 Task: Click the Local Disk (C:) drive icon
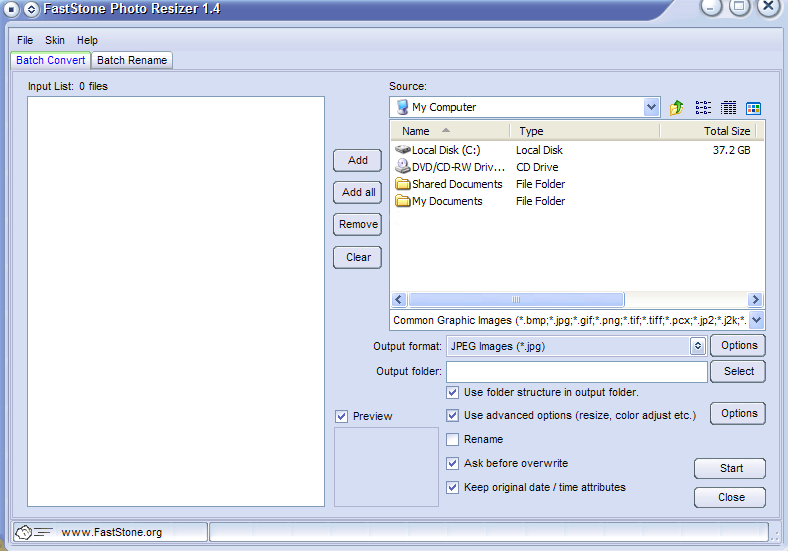tap(403, 150)
